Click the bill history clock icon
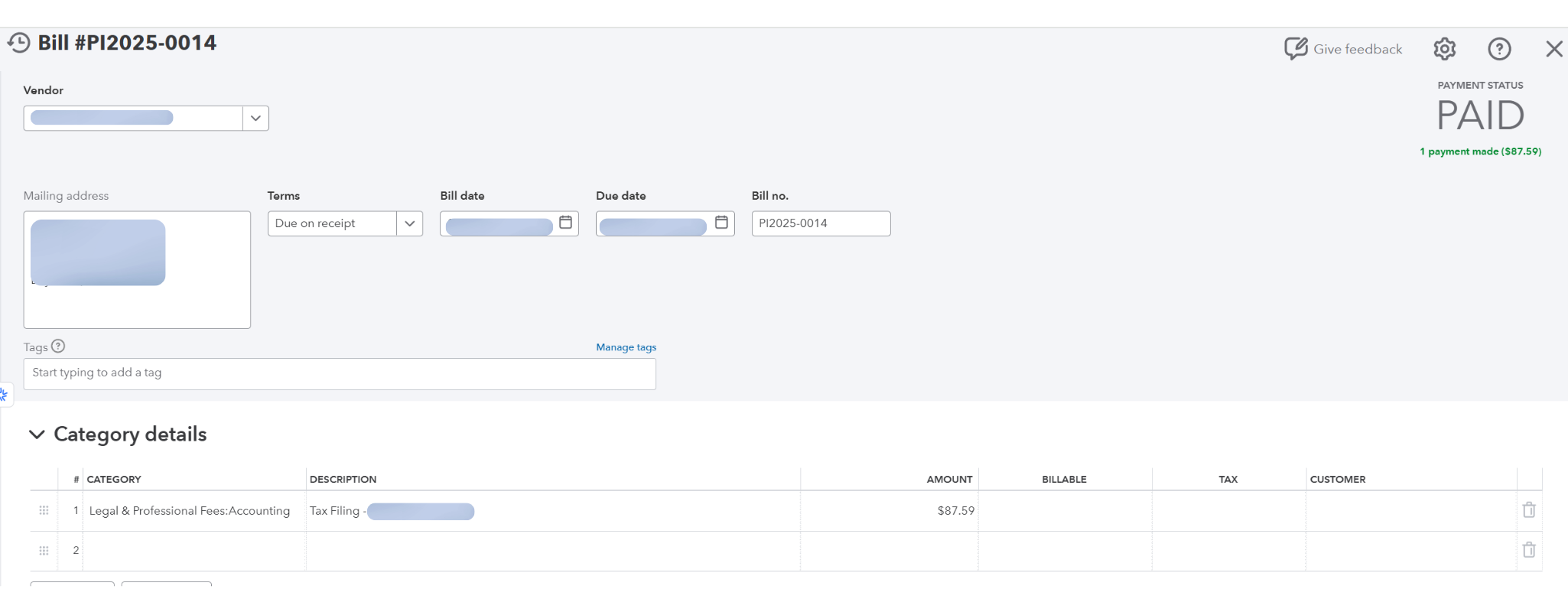1568x612 pixels. click(x=18, y=43)
